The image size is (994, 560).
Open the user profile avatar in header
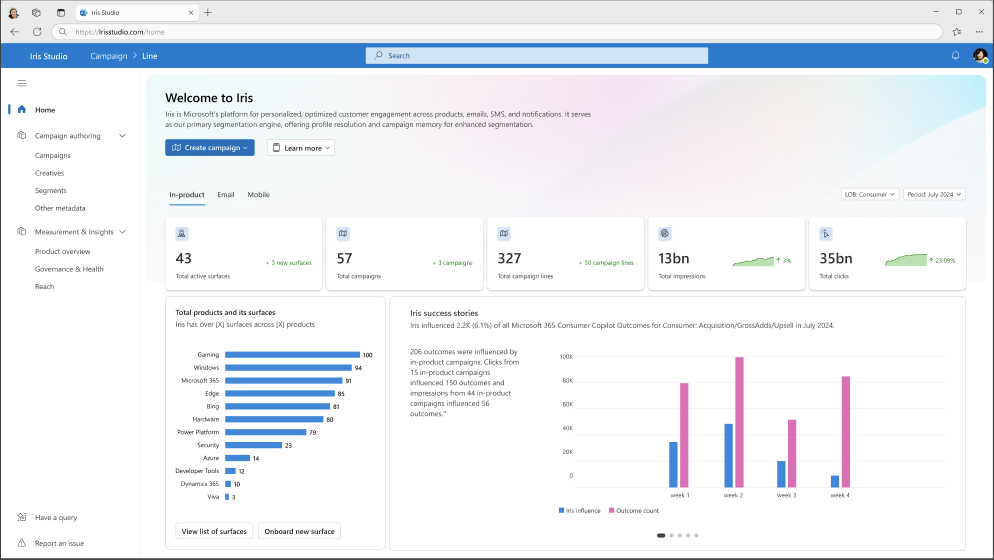coord(980,56)
